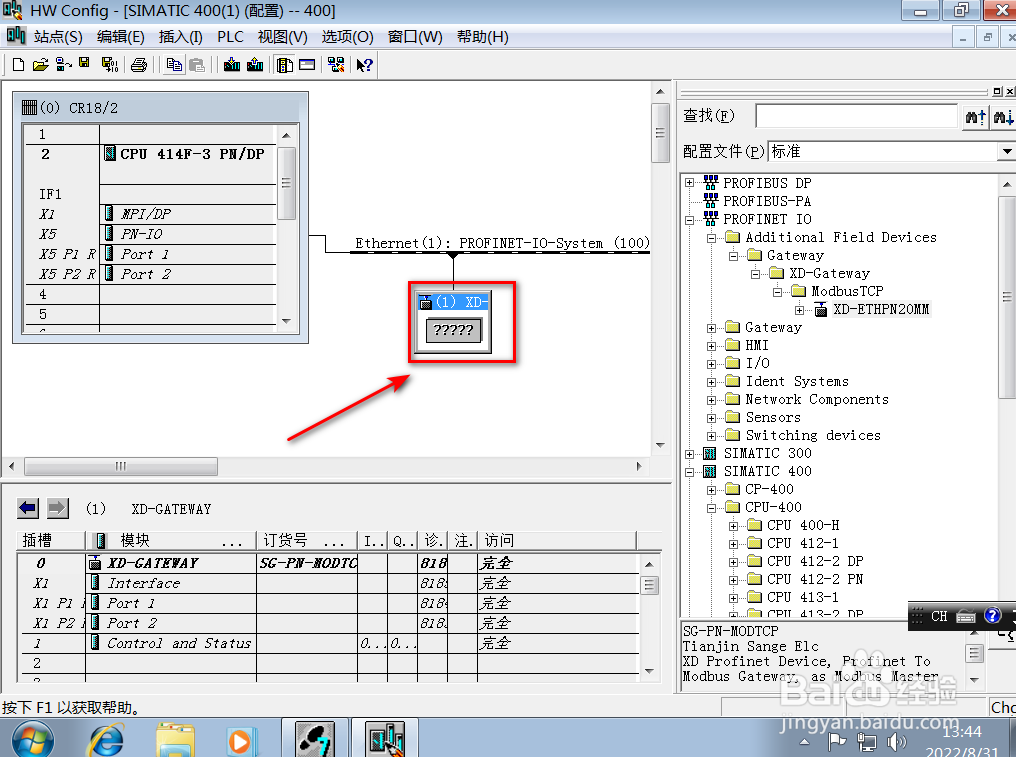1016x757 pixels.
Task: Expand the Network Components folder
Action: pos(711,400)
